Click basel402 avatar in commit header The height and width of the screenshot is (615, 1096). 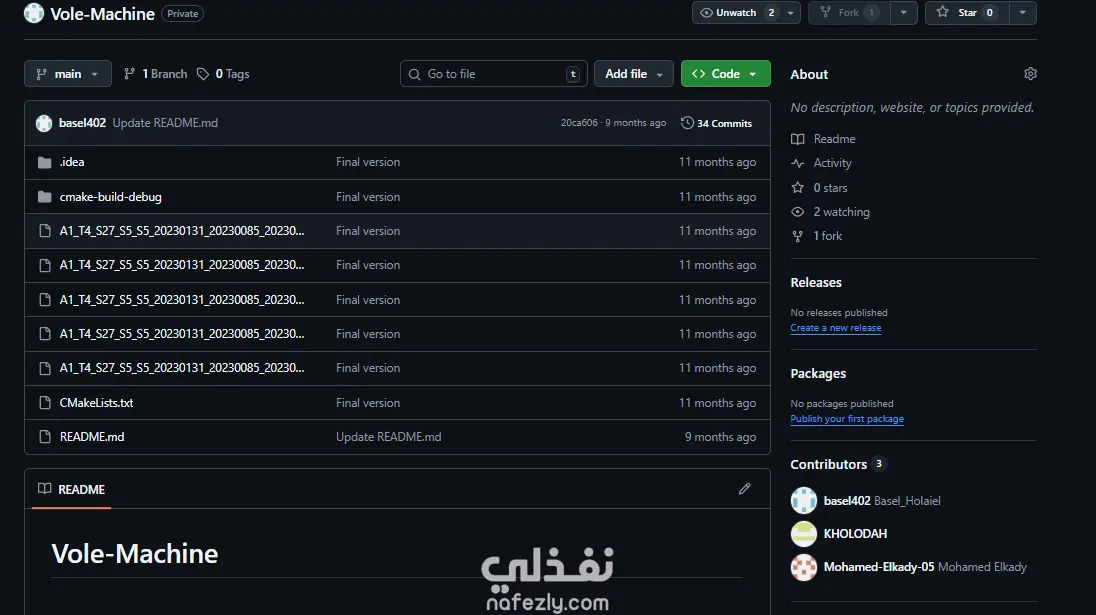pos(44,123)
